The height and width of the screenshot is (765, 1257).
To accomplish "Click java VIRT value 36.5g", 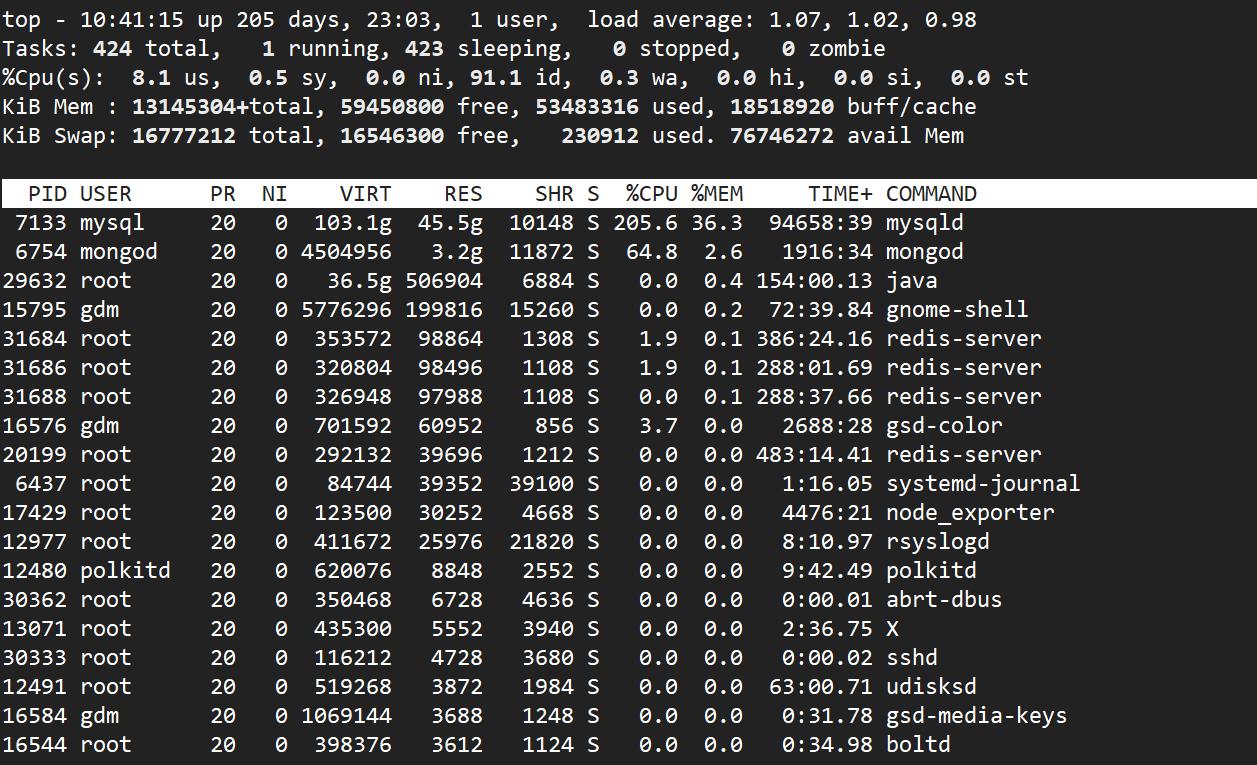I will 359,281.
